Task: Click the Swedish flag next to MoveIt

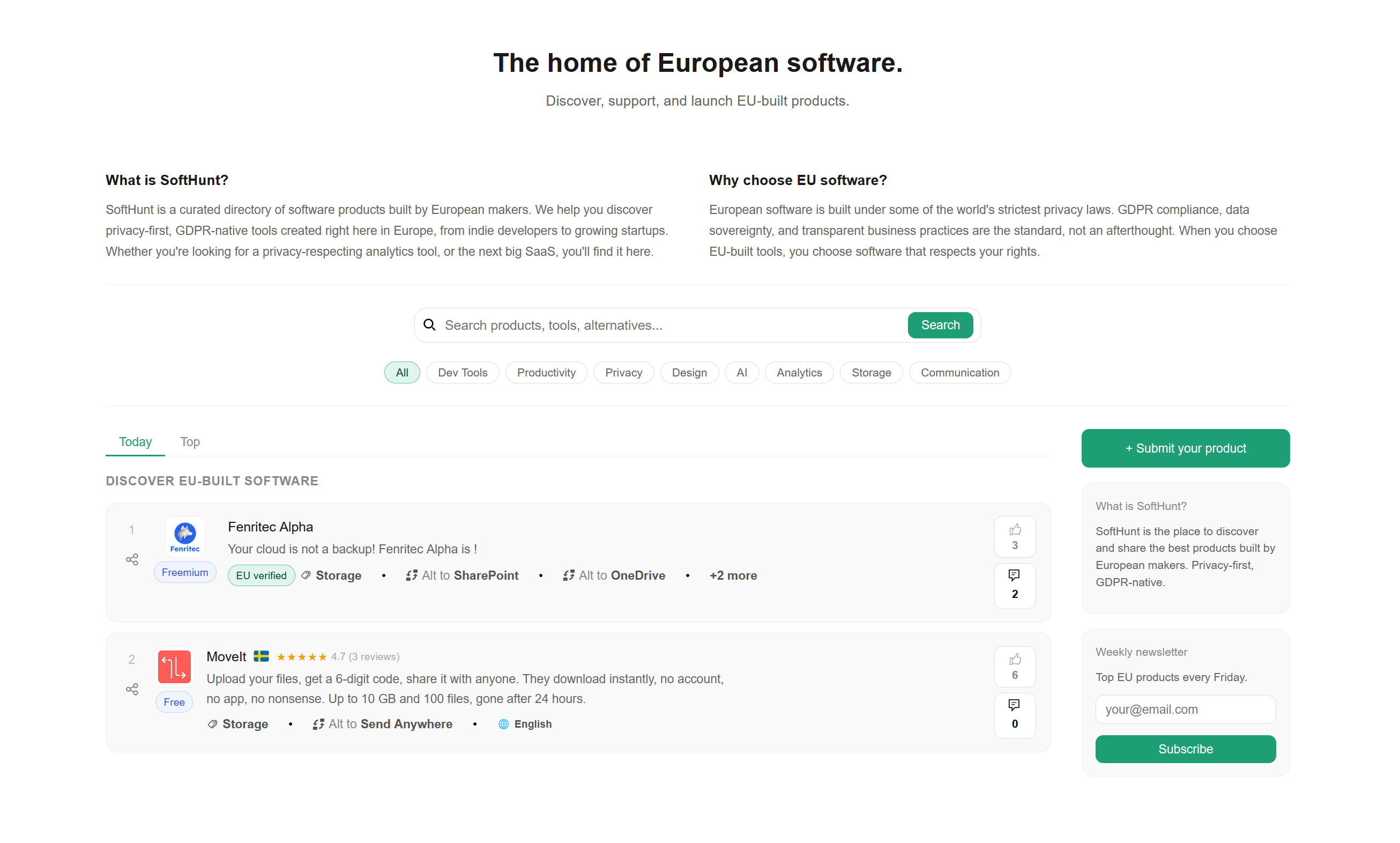Action: pos(261,657)
